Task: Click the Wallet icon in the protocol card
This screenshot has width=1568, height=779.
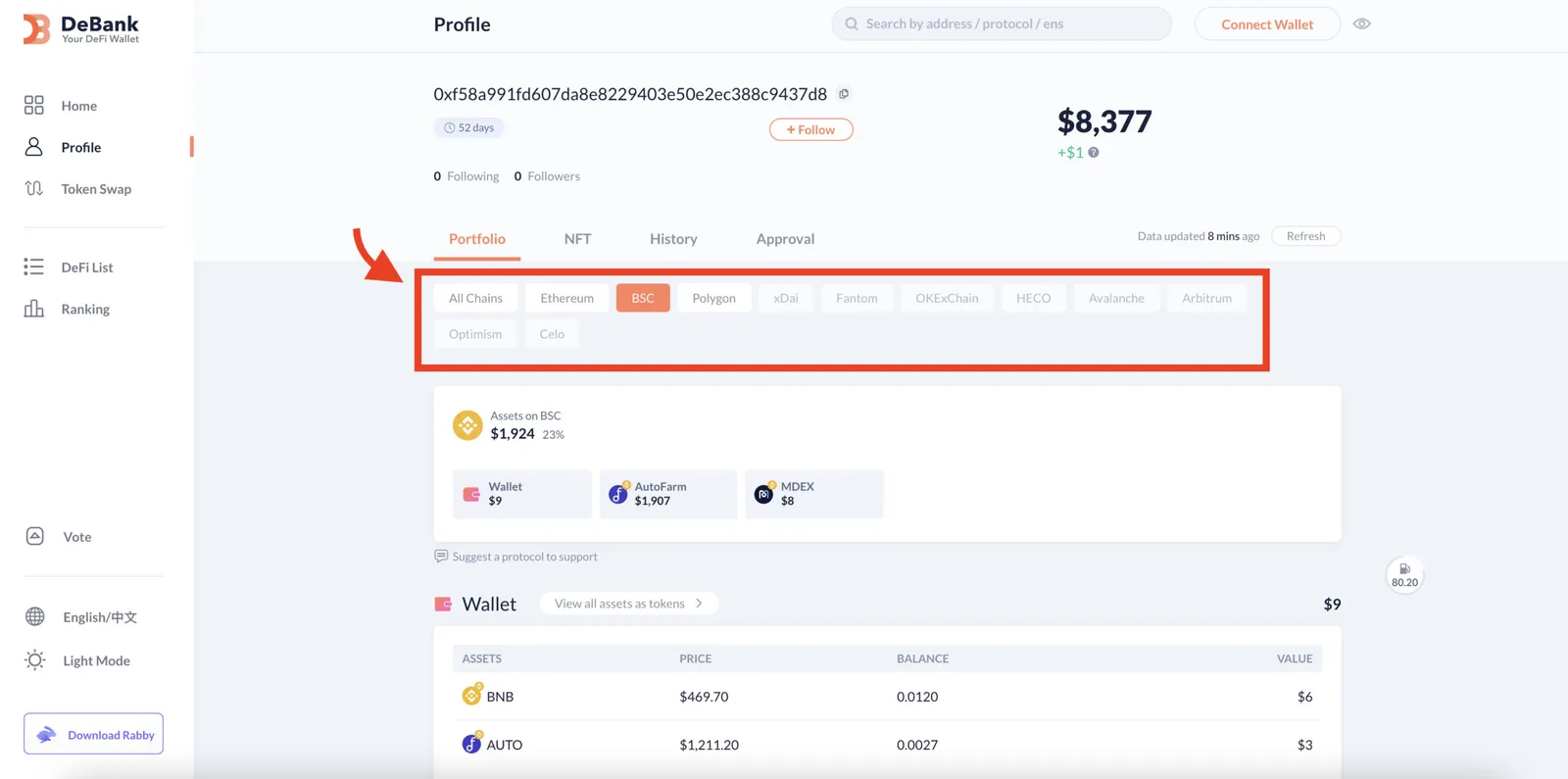Action: coord(471,494)
